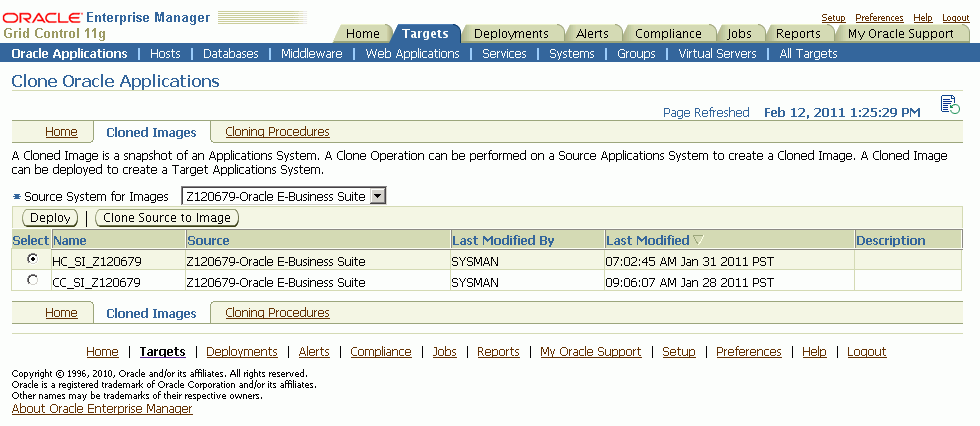The width and height of the screenshot is (980, 426).
Task: Go to the Compliance top tab
Action: (x=668, y=34)
